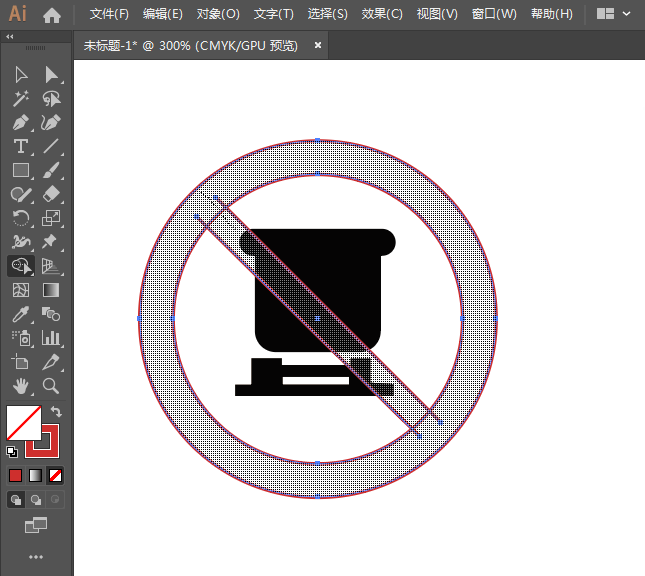Close the 未标题-1 document tab
The image size is (645, 576).
coord(318,45)
